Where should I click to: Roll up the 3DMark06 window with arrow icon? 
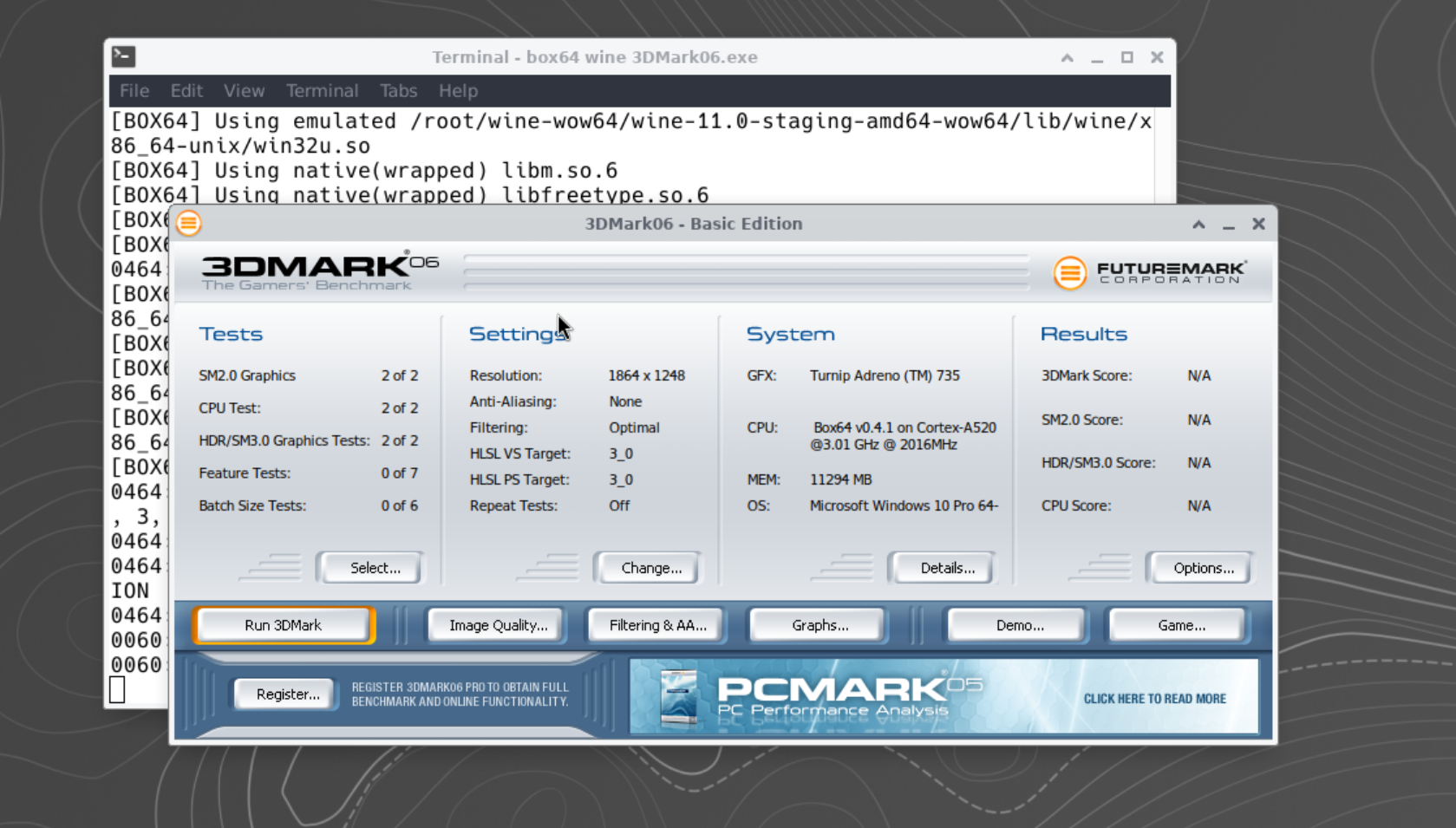(1198, 225)
